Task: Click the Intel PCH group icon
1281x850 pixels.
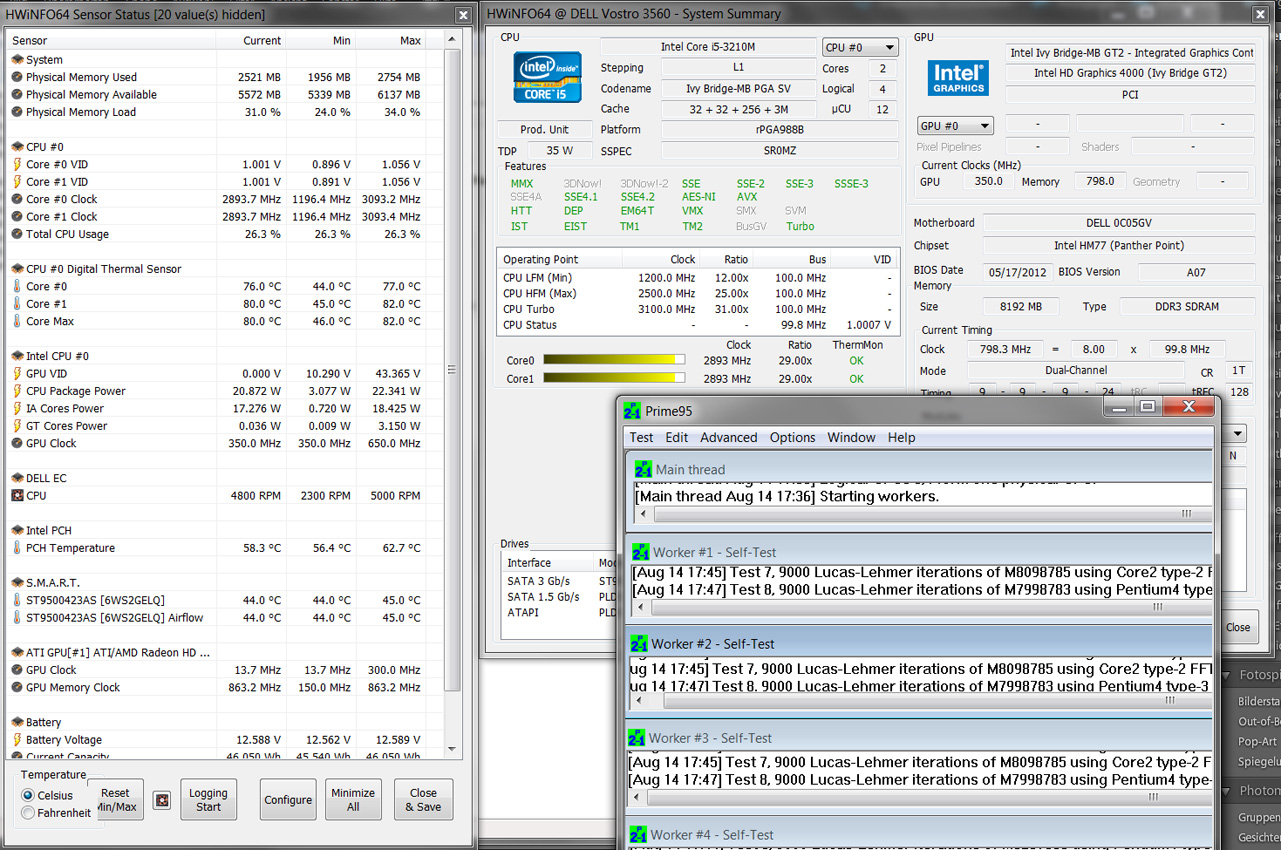Action: pyautogui.click(x=17, y=530)
